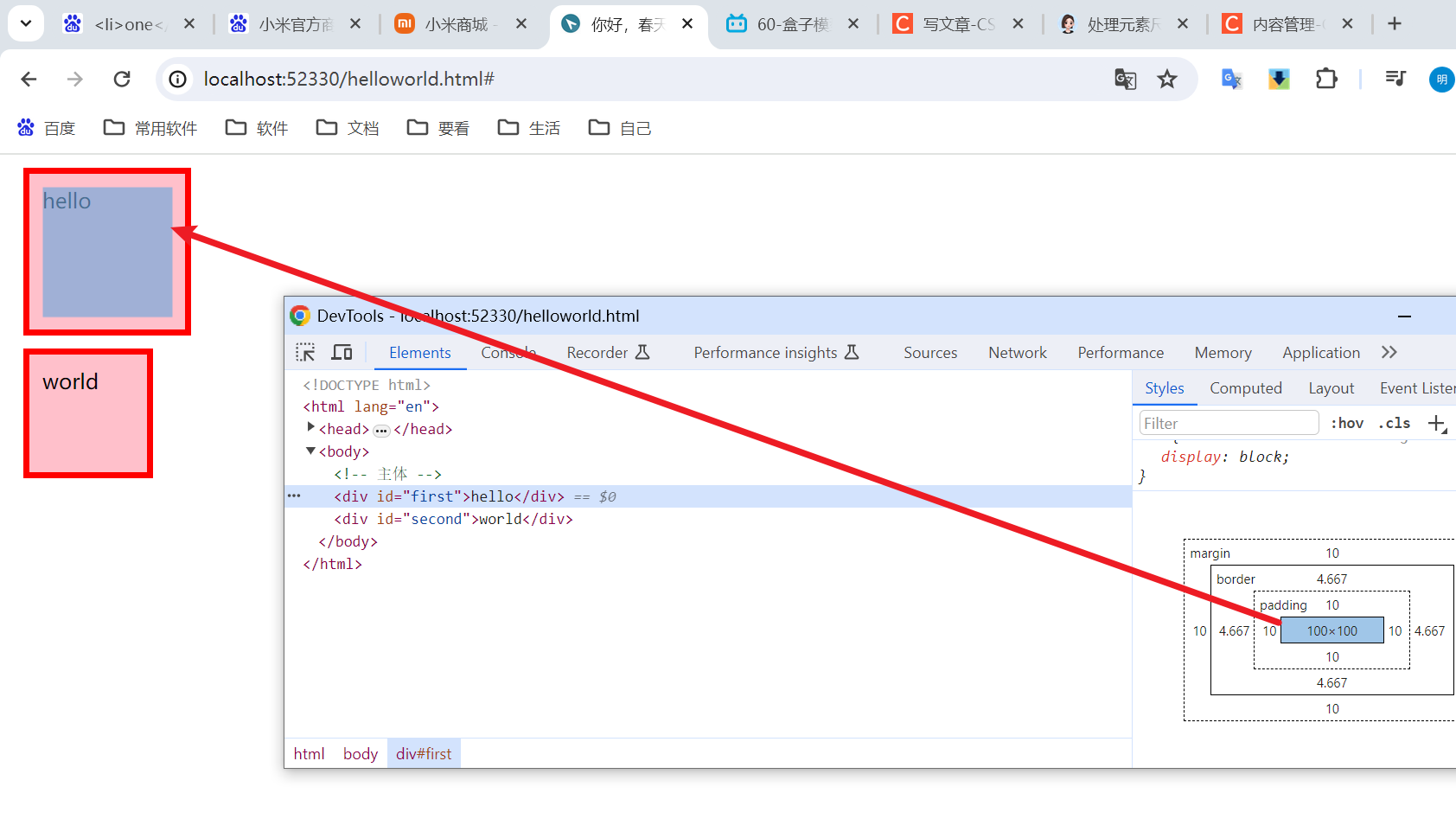Open the Recorder panel tab
The height and width of the screenshot is (825, 1456).
coord(608,353)
